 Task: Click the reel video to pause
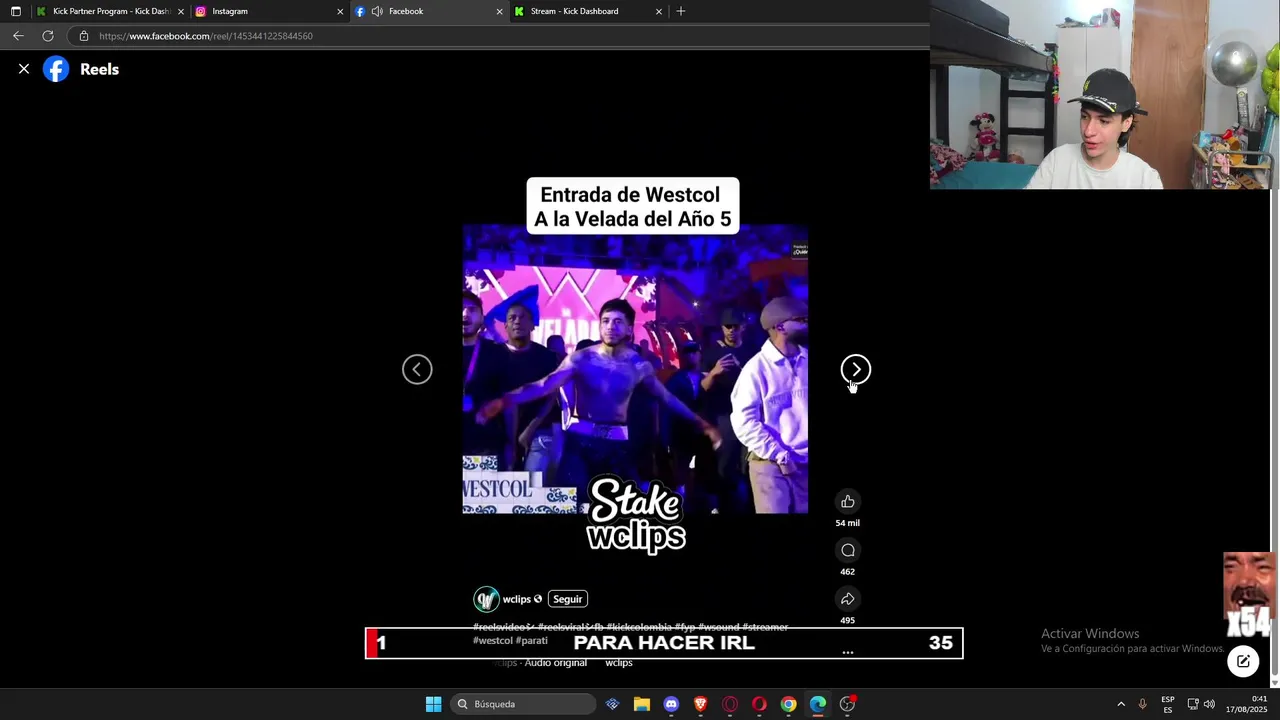pos(635,369)
